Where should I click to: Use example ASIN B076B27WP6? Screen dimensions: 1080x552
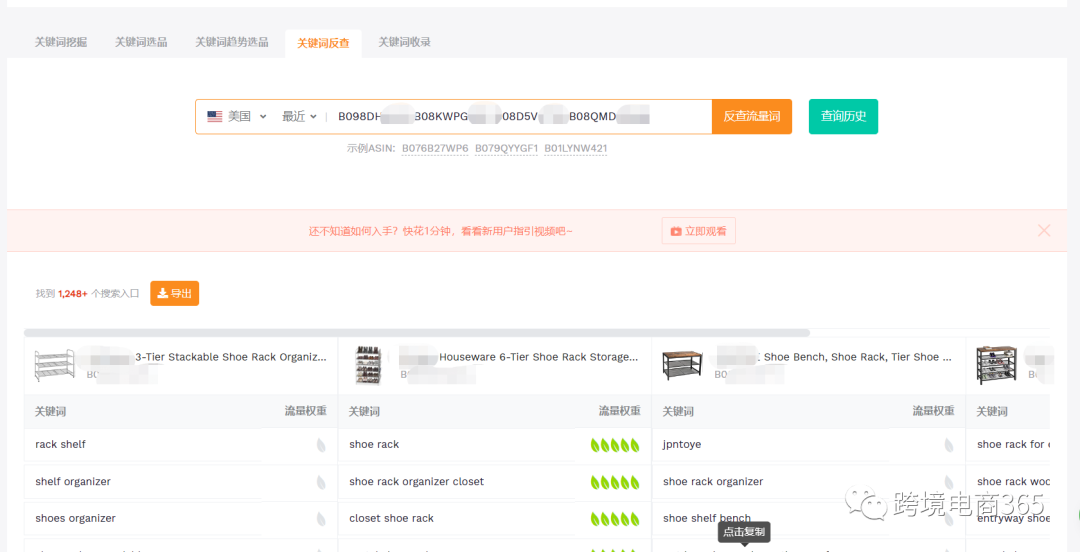click(x=435, y=148)
